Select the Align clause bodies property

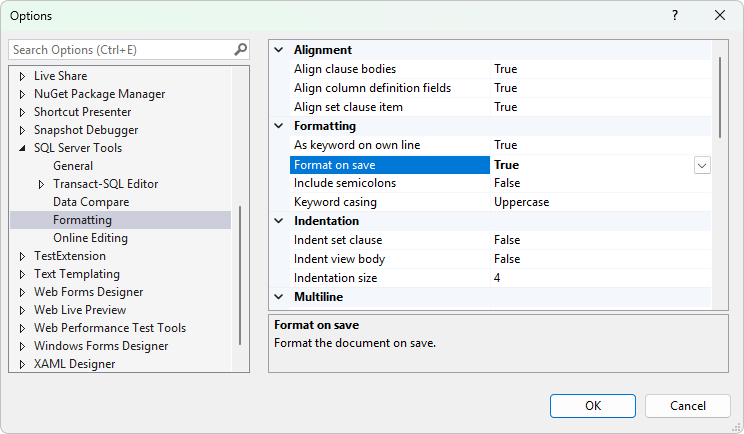click(345, 69)
